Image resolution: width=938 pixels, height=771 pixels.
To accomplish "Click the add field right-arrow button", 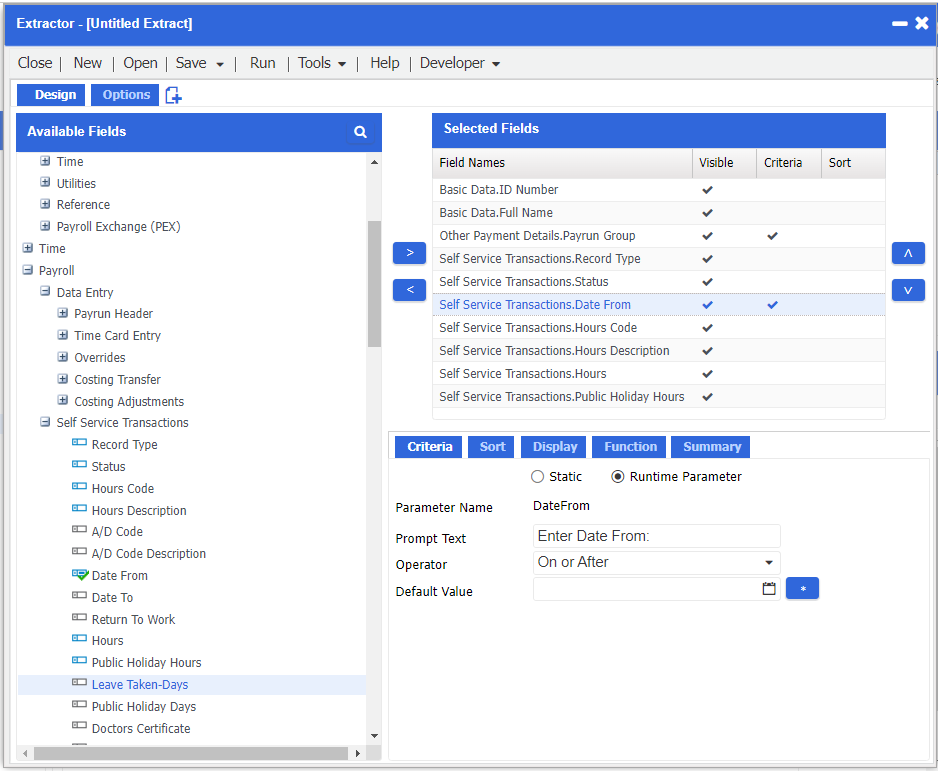I will pos(409,253).
